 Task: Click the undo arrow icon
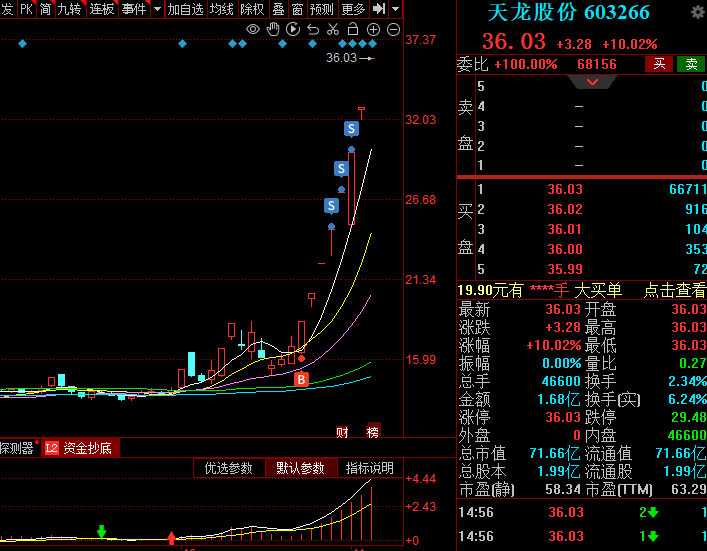tap(313, 30)
